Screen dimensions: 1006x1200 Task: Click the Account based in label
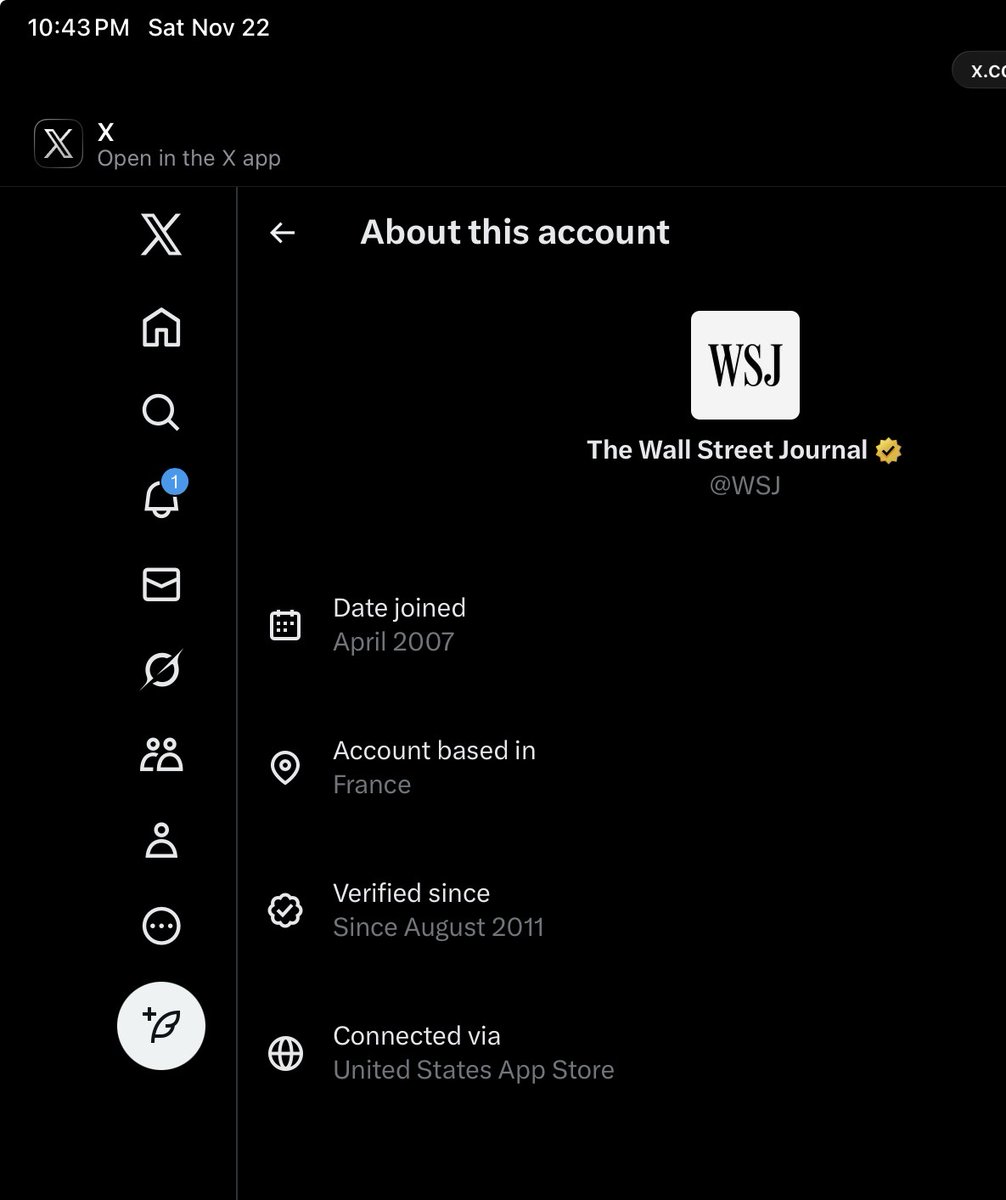pos(434,751)
